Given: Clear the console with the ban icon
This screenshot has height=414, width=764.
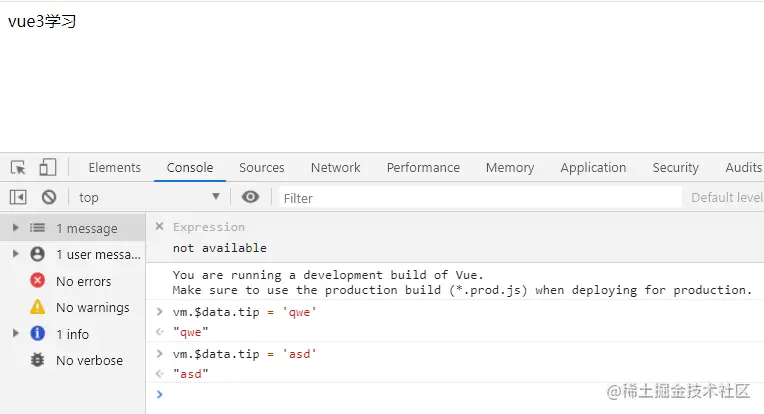Looking at the screenshot, I should [48, 198].
